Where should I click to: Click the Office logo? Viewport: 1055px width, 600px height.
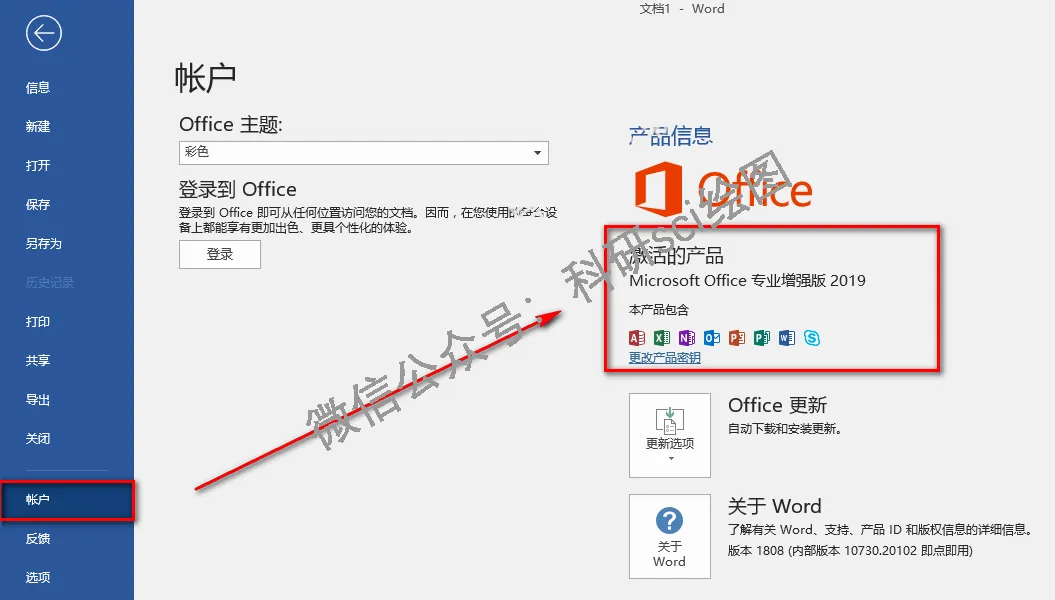[723, 188]
